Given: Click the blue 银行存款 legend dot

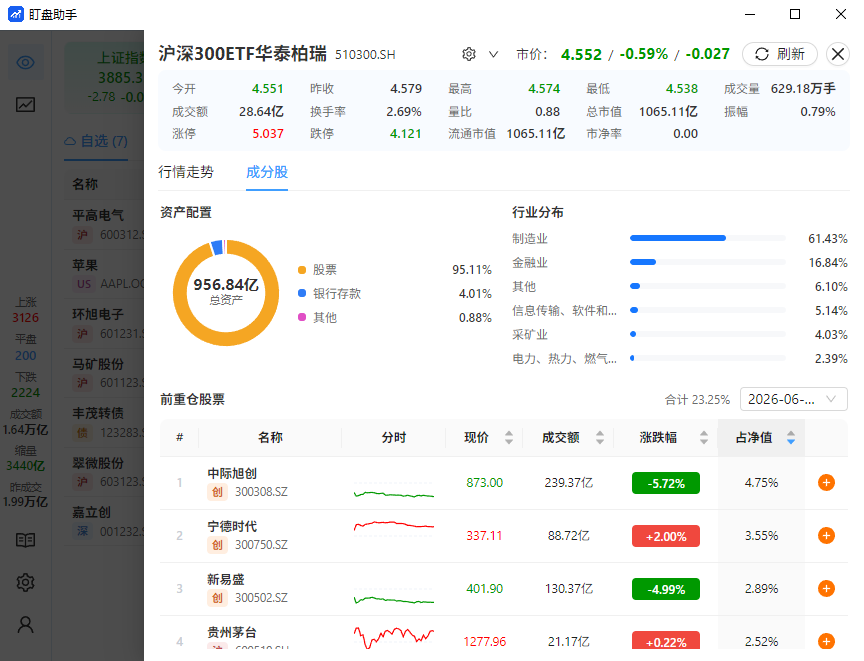Looking at the screenshot, I should point(301,293).
